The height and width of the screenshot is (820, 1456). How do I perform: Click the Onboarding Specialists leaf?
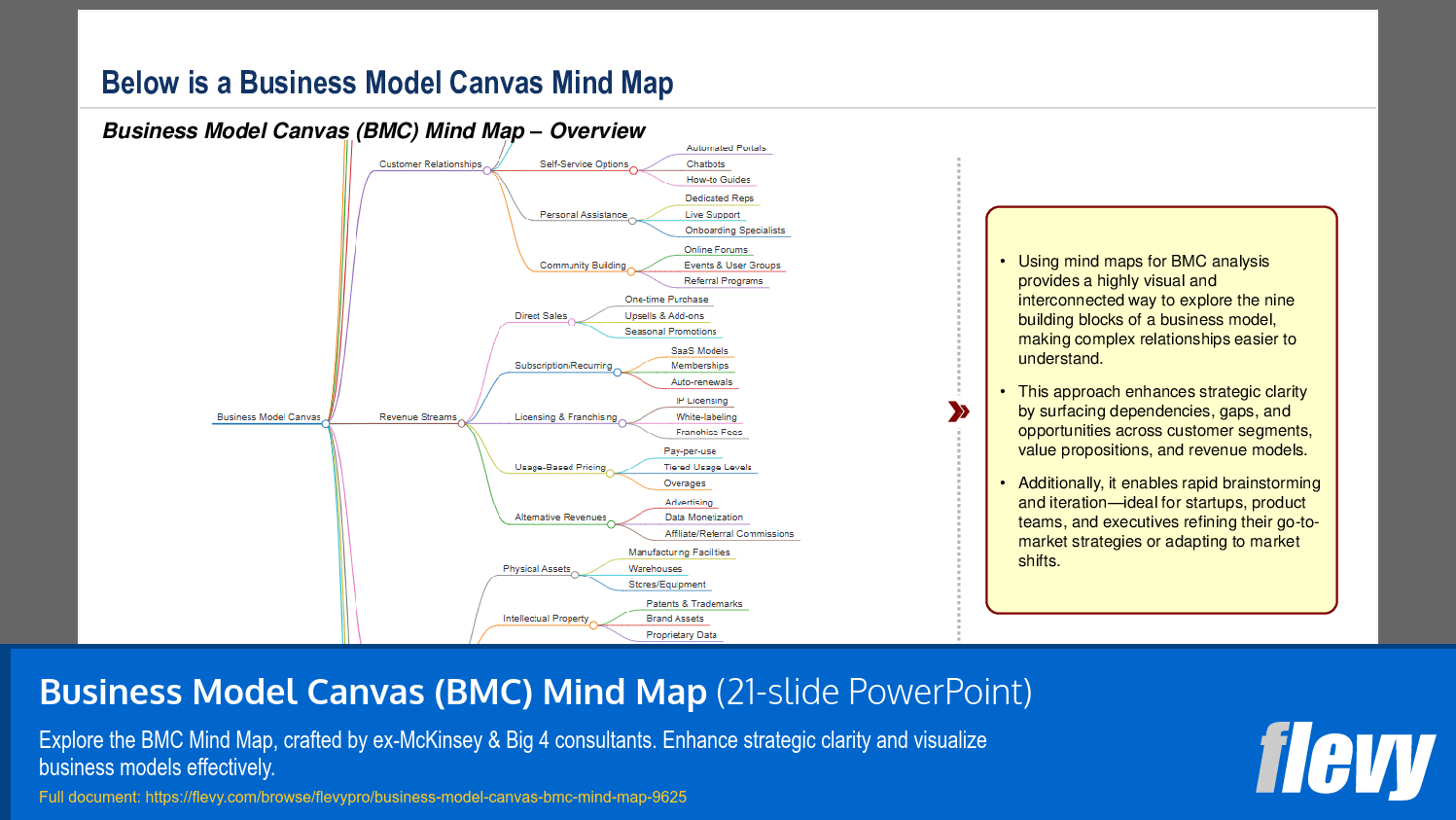(734, 231)
